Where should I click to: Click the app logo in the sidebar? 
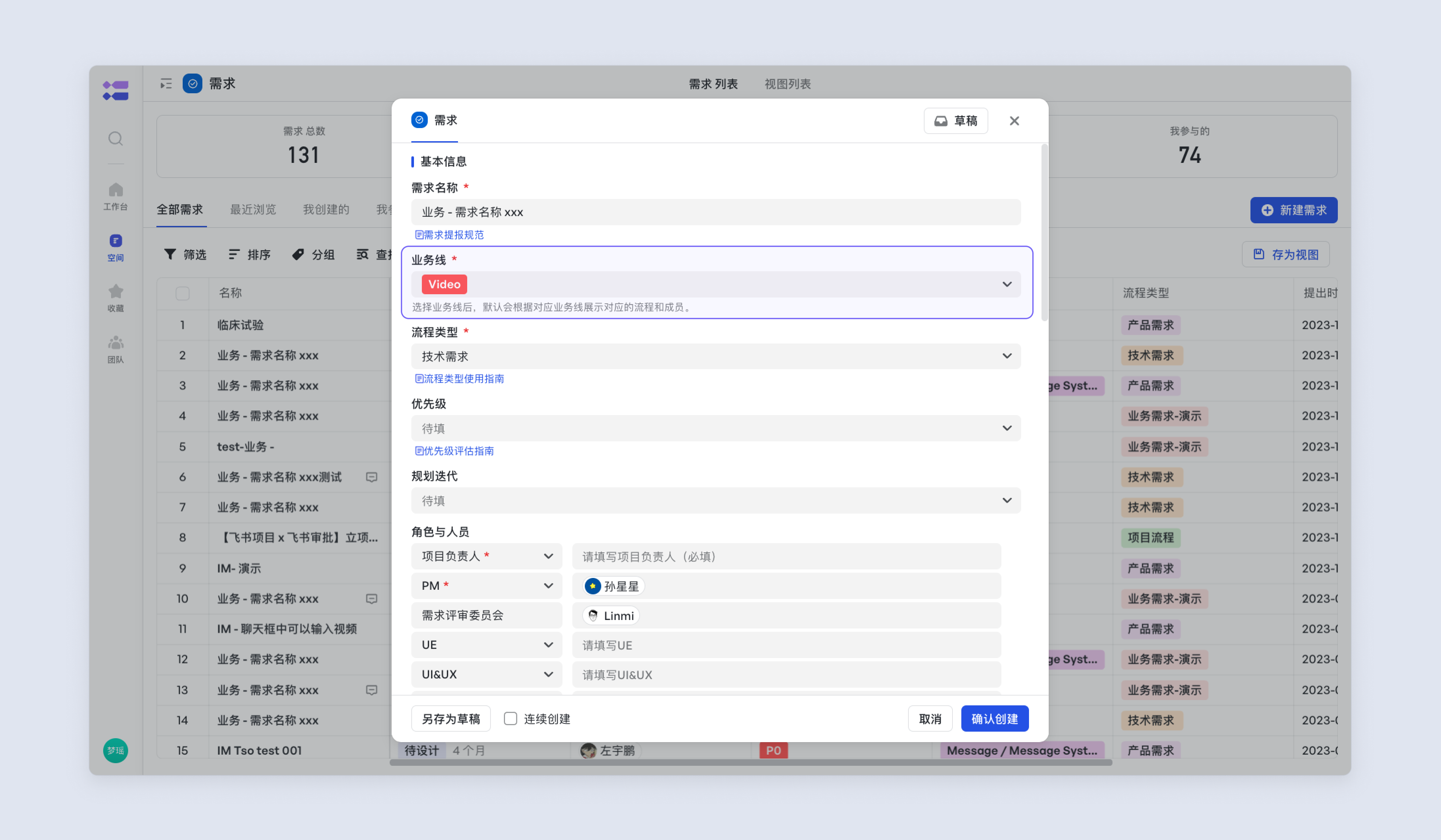coord(116,90)
